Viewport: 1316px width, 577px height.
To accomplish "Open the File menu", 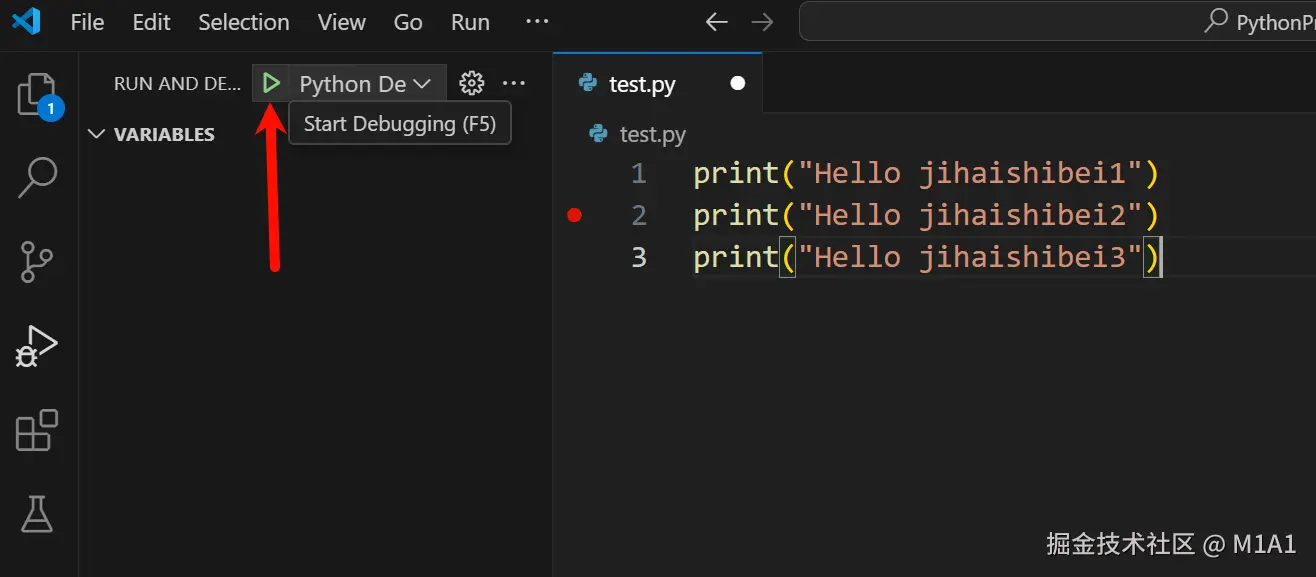I will (x=87, y=22).
